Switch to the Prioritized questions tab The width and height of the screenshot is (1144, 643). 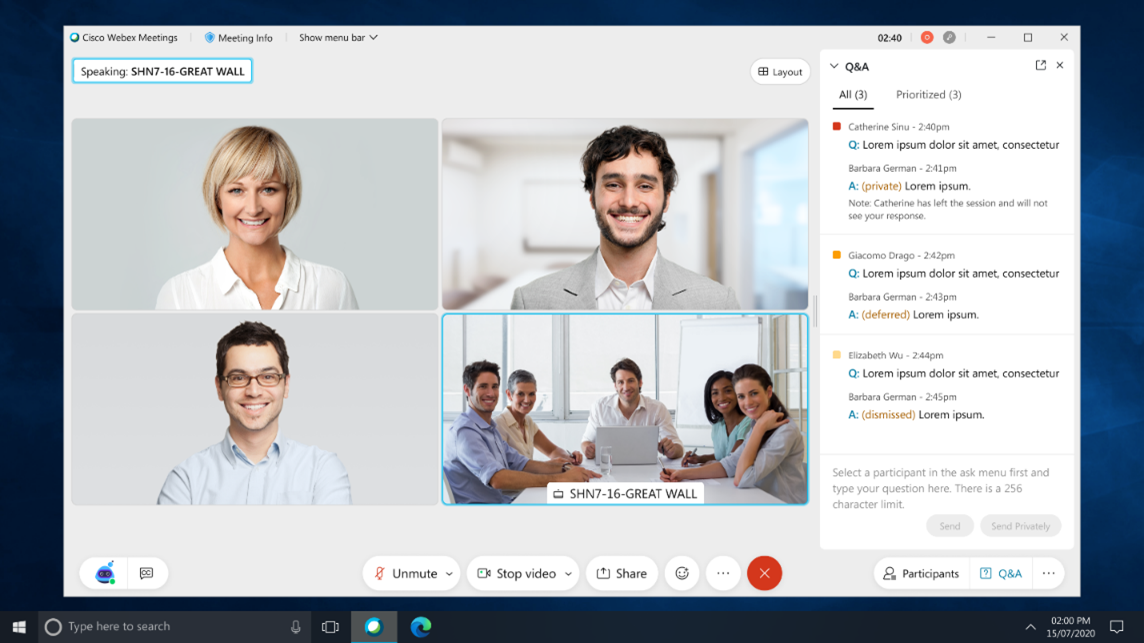pos(928,94)
